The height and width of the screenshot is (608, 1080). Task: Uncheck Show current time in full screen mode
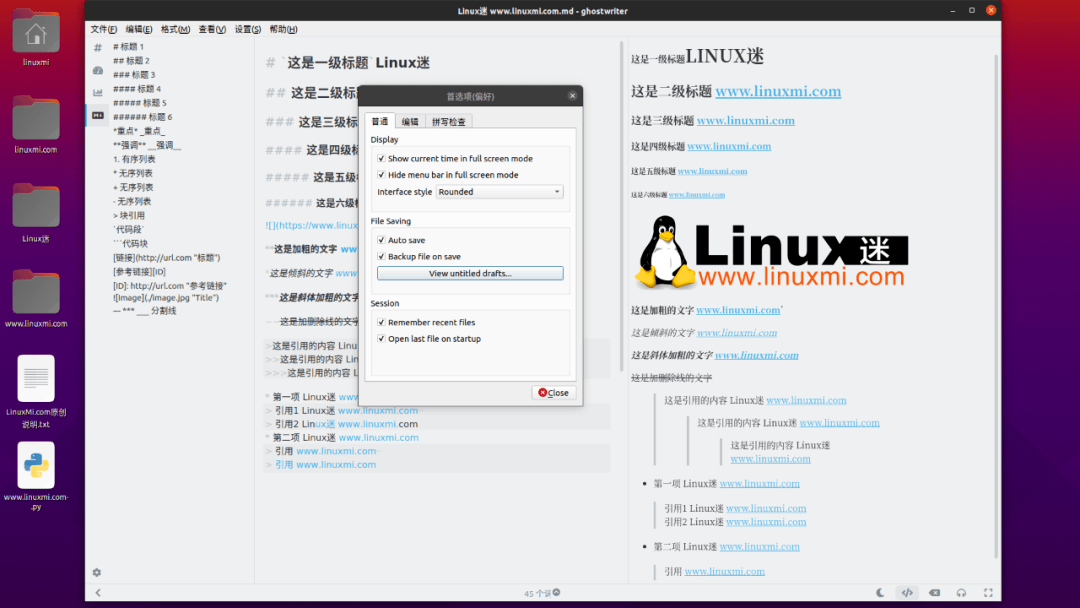tap(381, 158)
